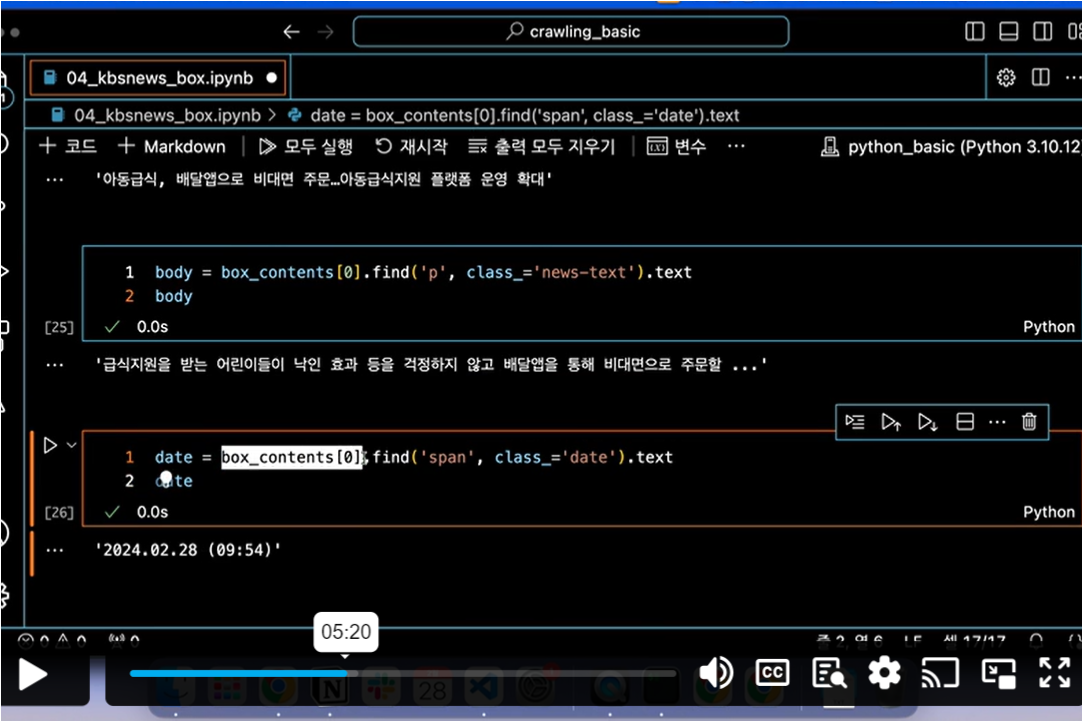Navigate back with the left arrow
The image size is (1083, 722).
(291, 32)
